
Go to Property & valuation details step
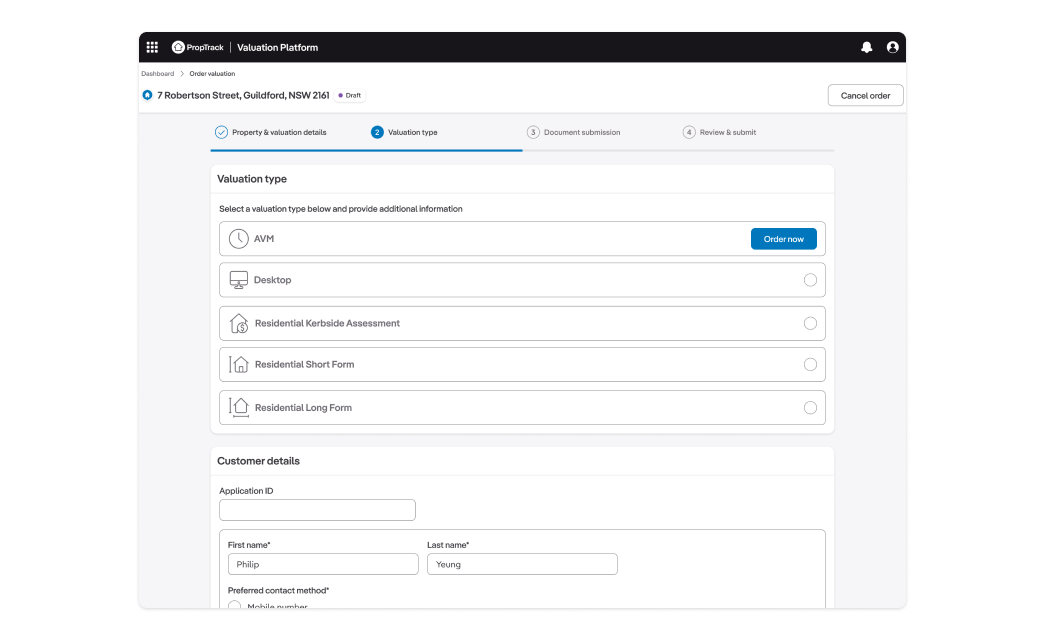tap(279, 132)
